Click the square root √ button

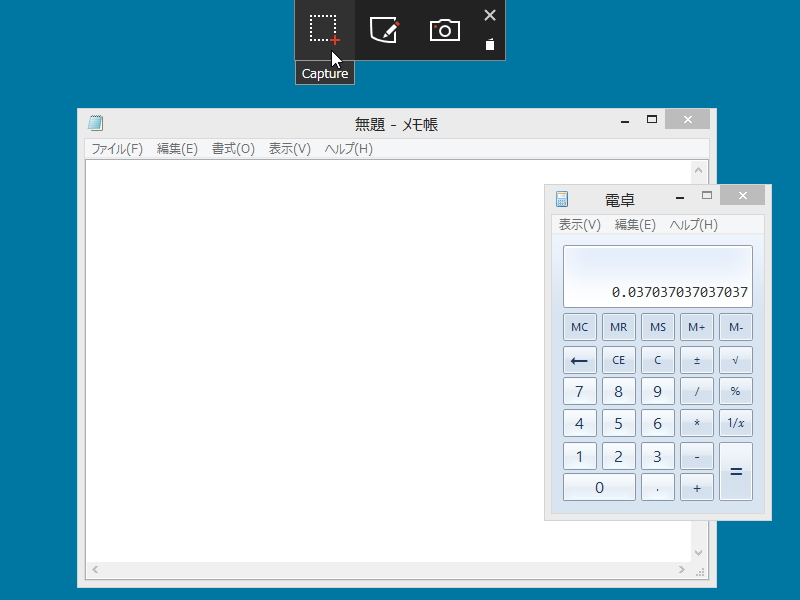pyautogui.click(x=736, y=360)
